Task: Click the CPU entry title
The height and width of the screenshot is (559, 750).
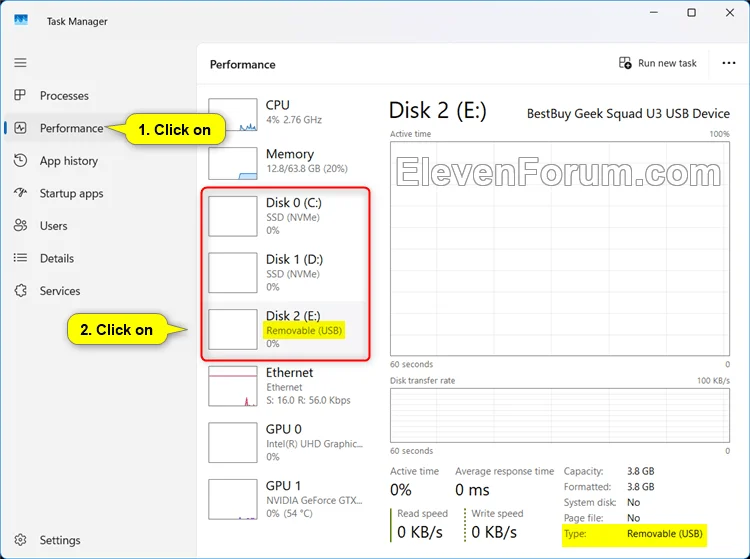Action: 277,105
